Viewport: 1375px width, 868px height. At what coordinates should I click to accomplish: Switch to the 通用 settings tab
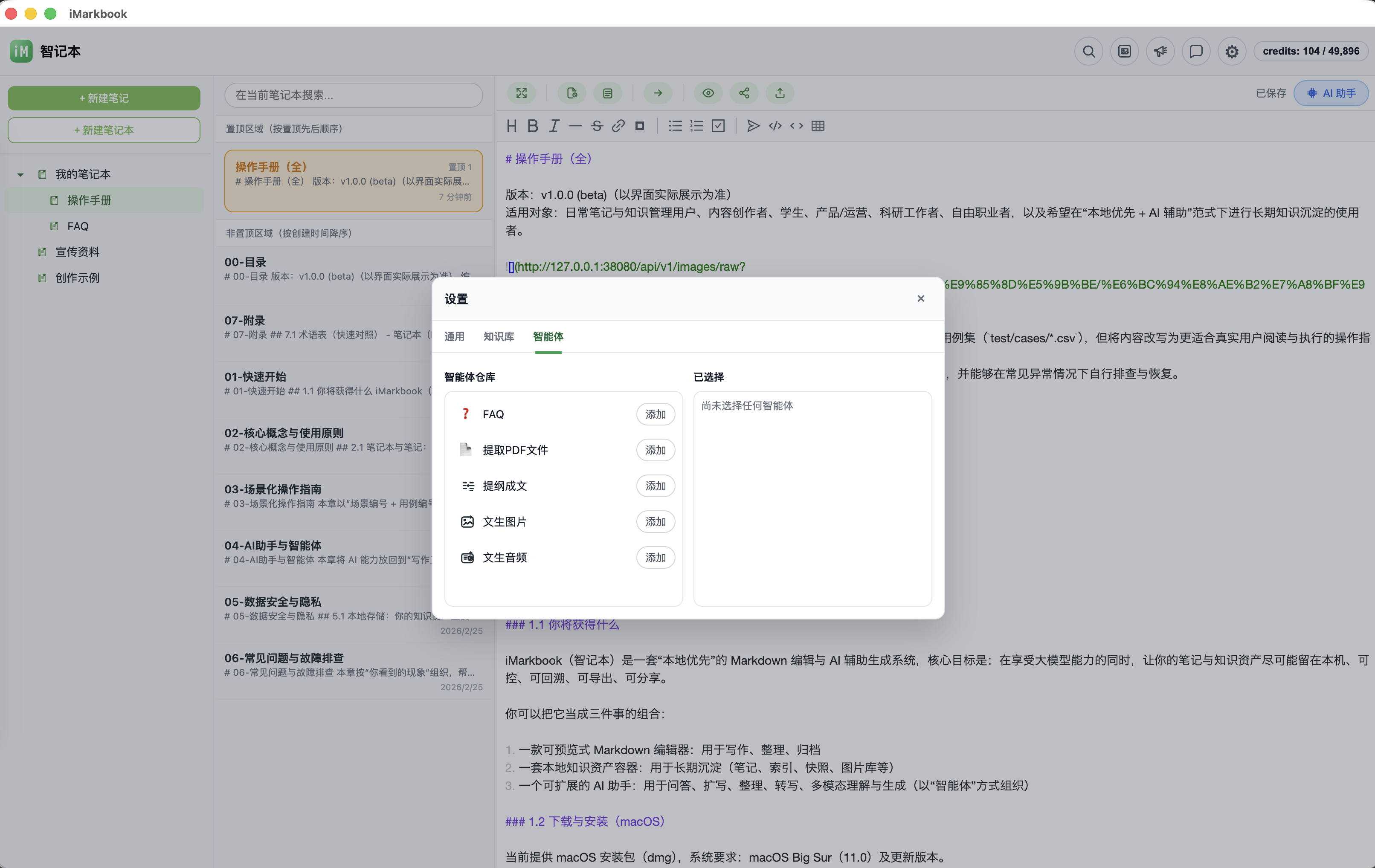tap(454, 337)
